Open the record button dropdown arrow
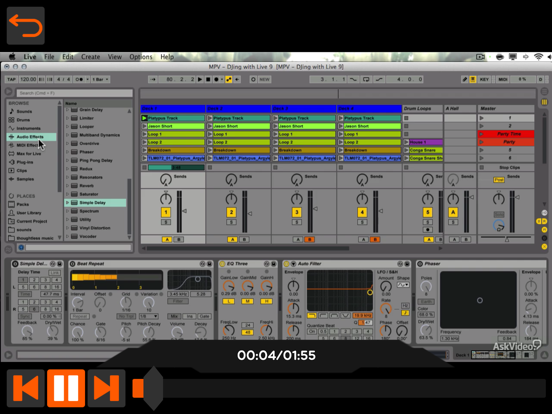 click(x=222, y=80)
